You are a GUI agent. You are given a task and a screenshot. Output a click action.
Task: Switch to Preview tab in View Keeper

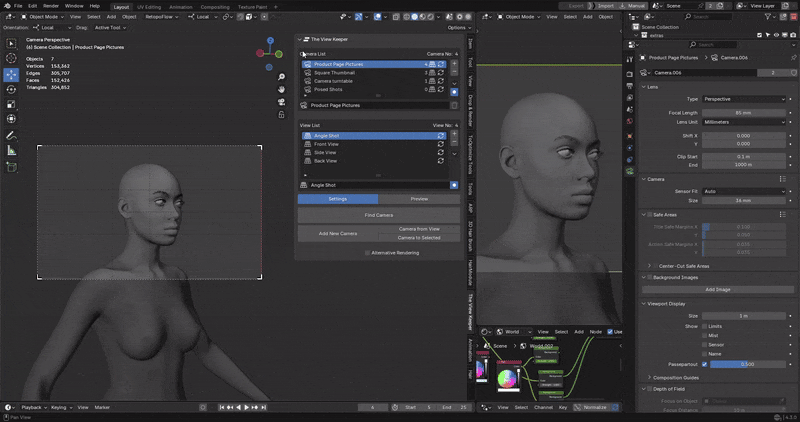[419, 199]
